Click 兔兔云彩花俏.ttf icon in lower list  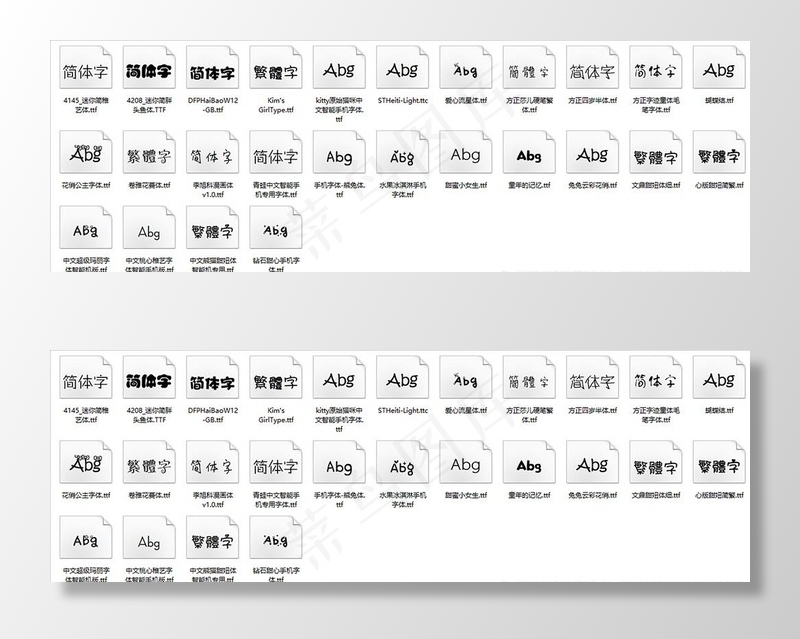click(592, 466)
